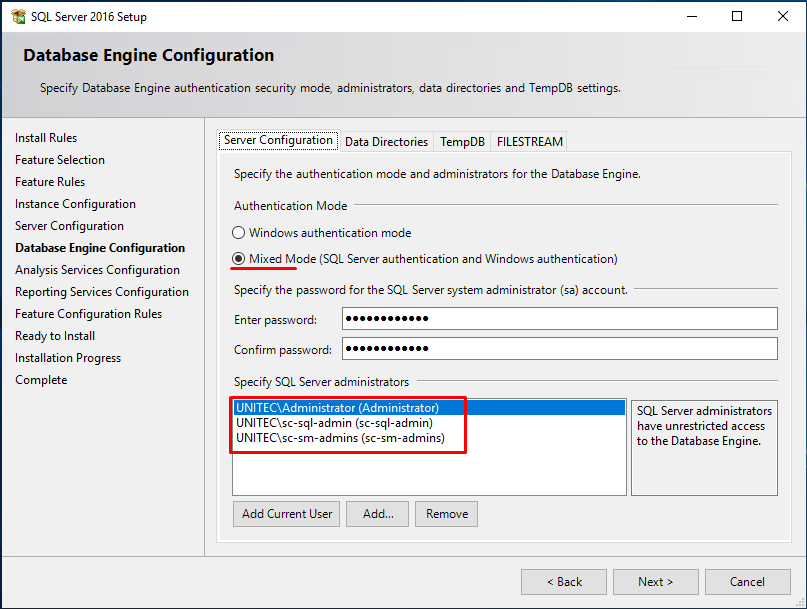Open the Data Directories tab

click(x=387, y=142)
